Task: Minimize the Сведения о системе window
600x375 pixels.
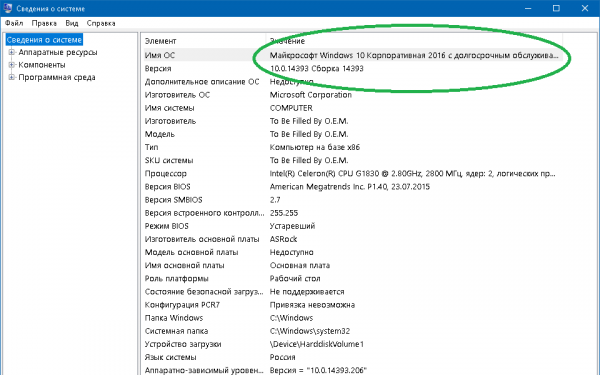Action: click(528, 8)
